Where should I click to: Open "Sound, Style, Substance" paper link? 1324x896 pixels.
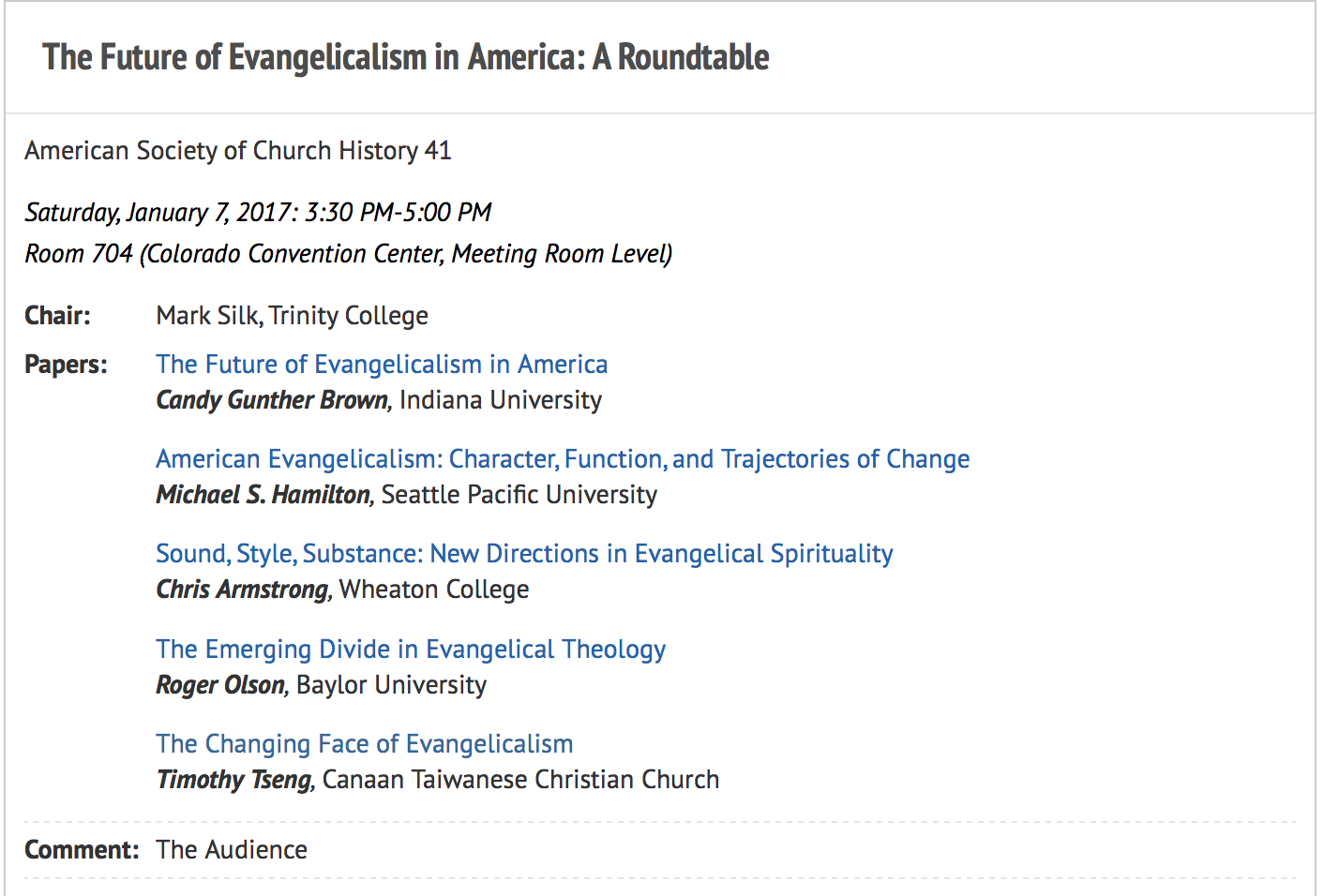click(x=524, y=554)
